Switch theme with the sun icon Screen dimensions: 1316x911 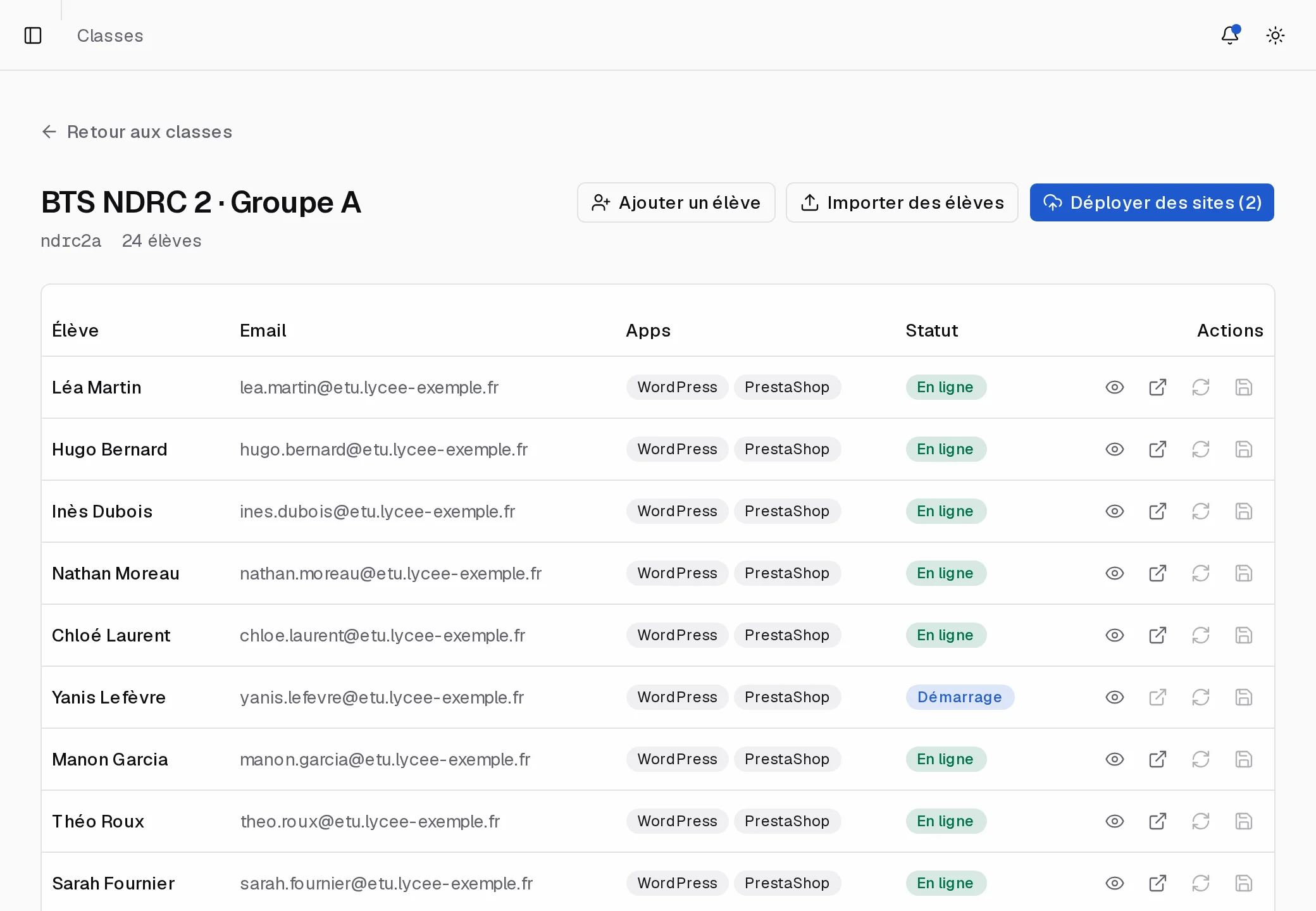[x=1276, y=35]
